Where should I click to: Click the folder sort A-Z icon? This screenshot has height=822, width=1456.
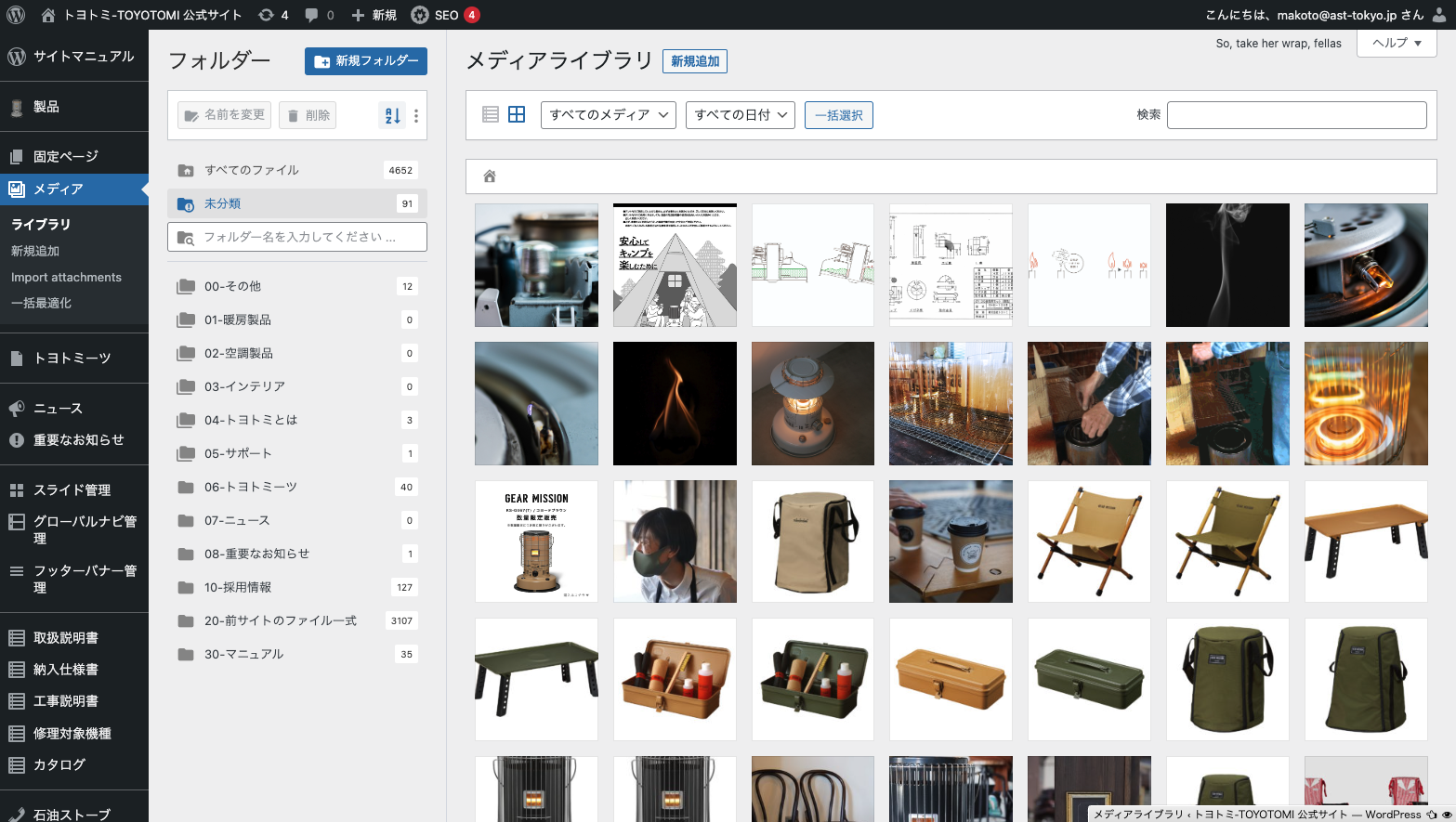[x=392, y=115]
